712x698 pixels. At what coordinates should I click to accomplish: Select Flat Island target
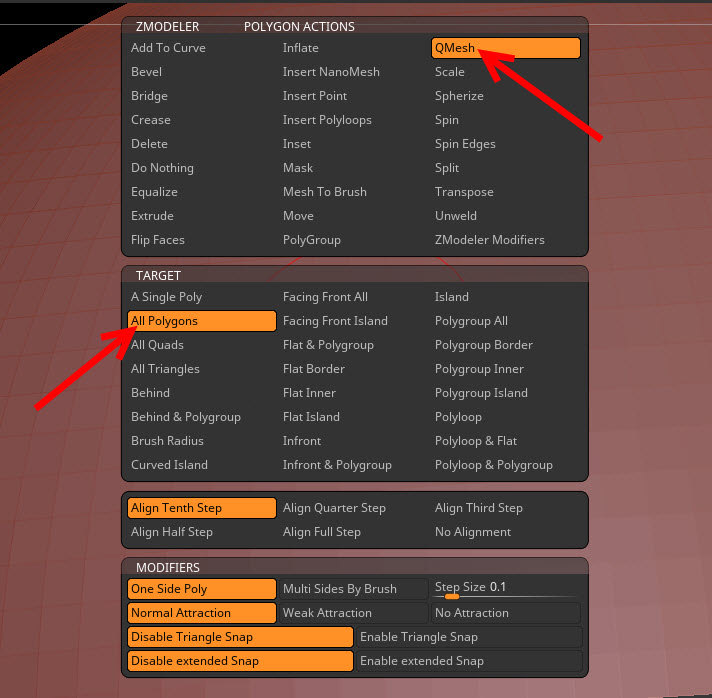311,417
